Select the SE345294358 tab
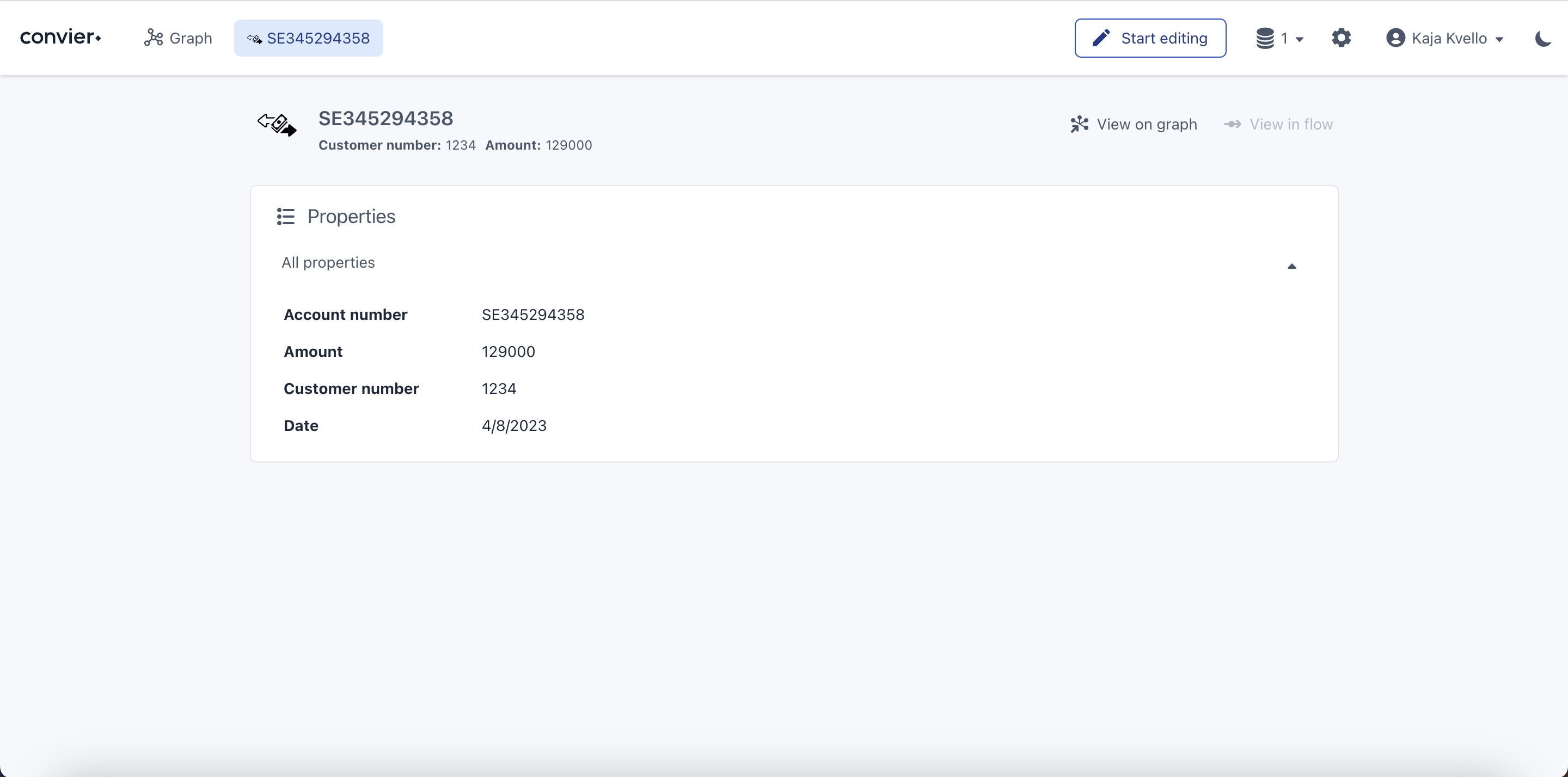 (x=308, y=38)
